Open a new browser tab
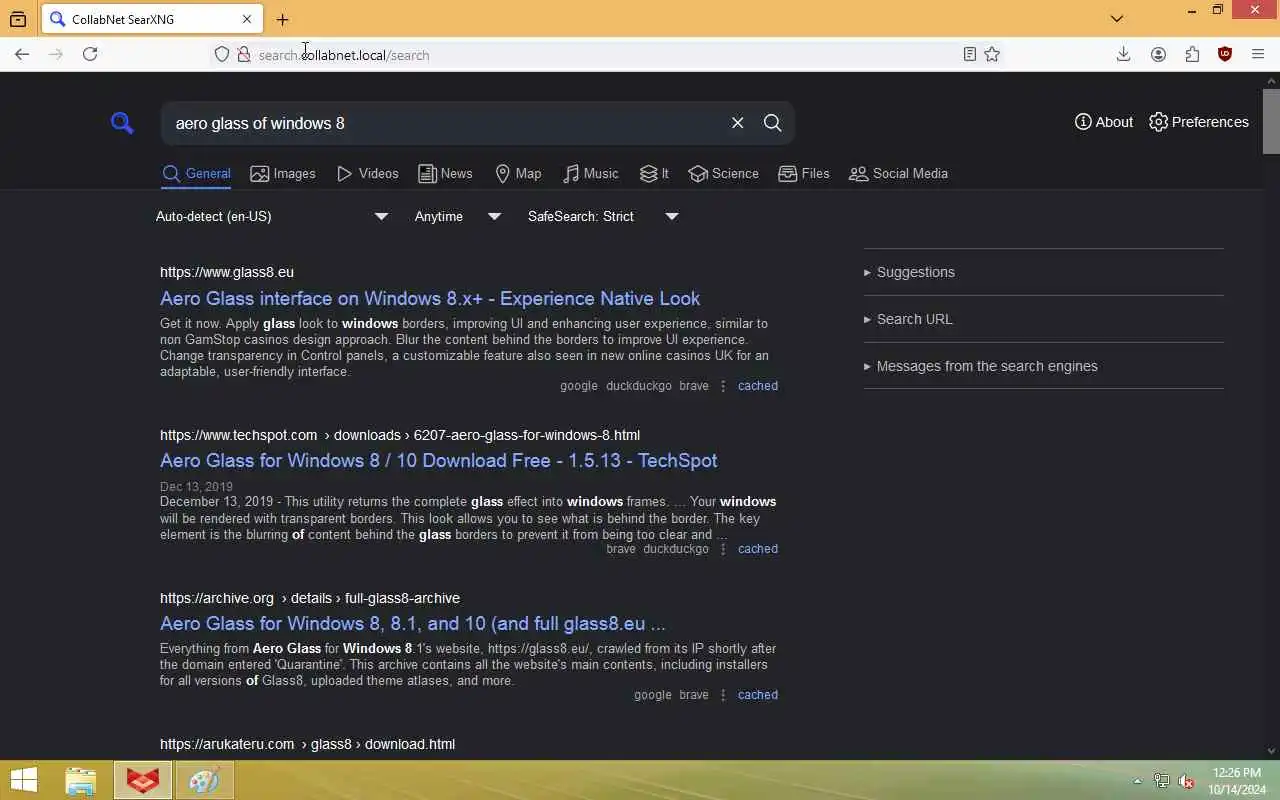Screen dimensions: 1280x800 283,19
